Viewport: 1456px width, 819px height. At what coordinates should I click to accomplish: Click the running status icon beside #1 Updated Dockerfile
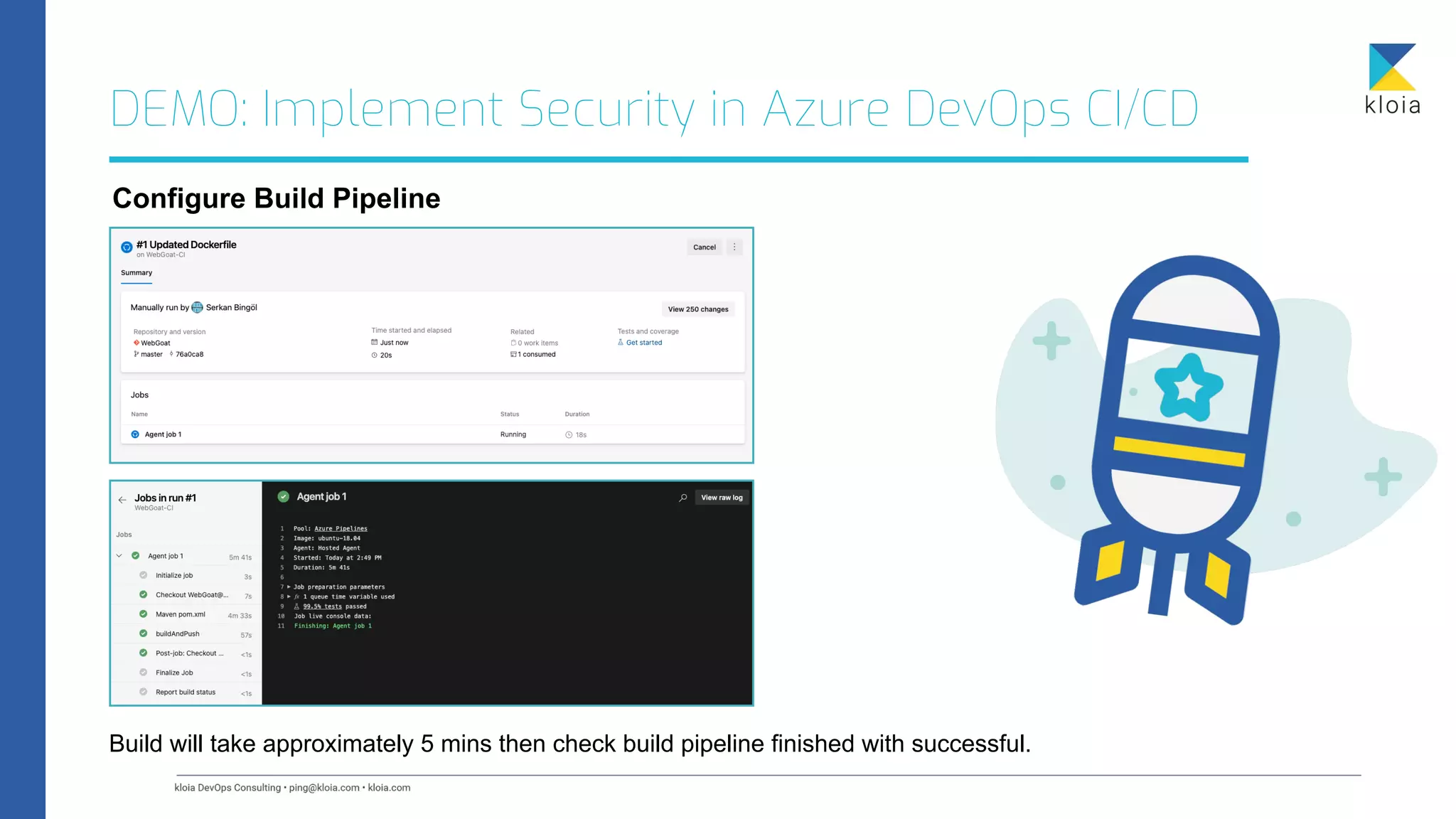tap(127, 247)
